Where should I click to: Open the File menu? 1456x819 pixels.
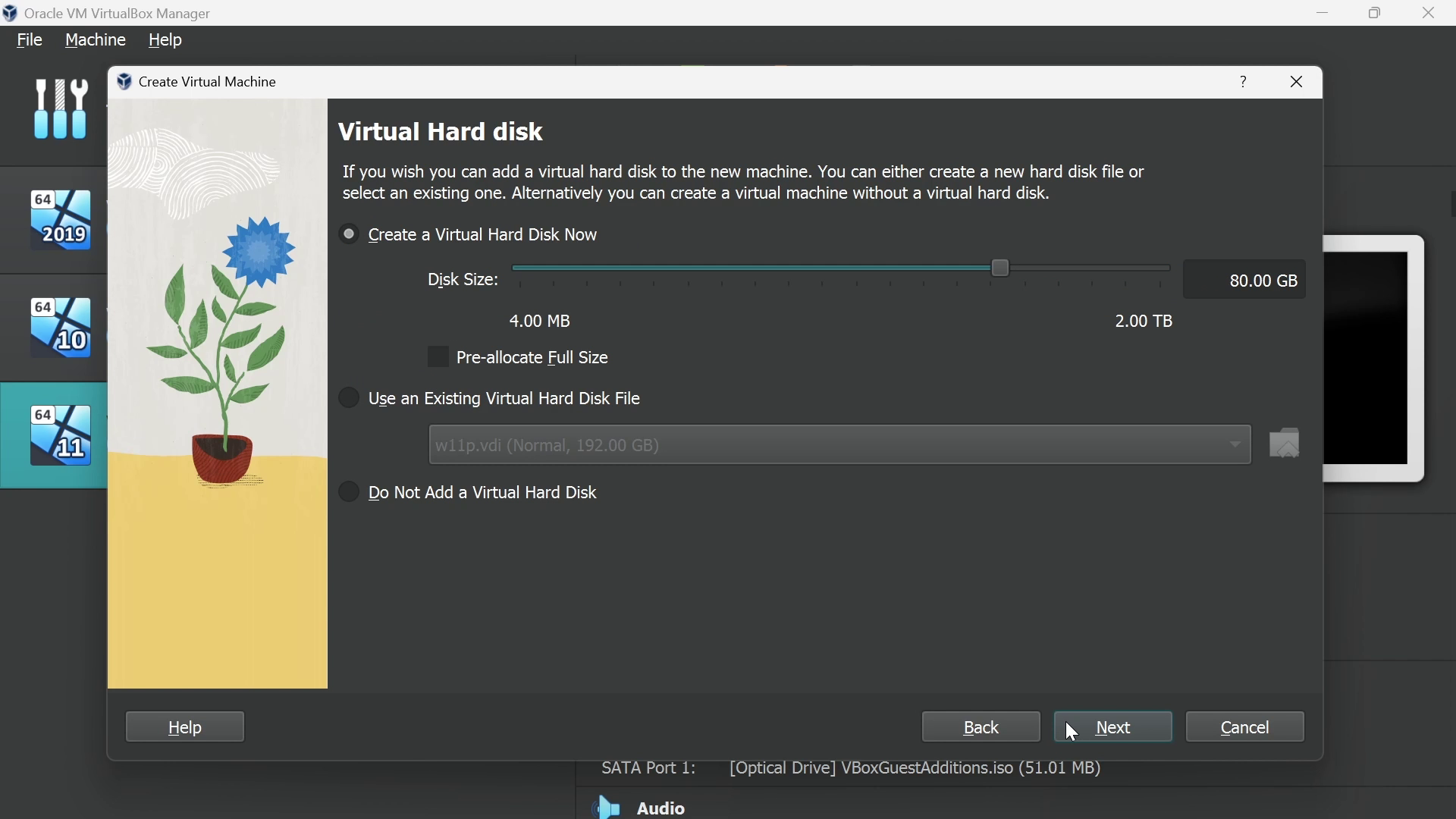point(30,40)
